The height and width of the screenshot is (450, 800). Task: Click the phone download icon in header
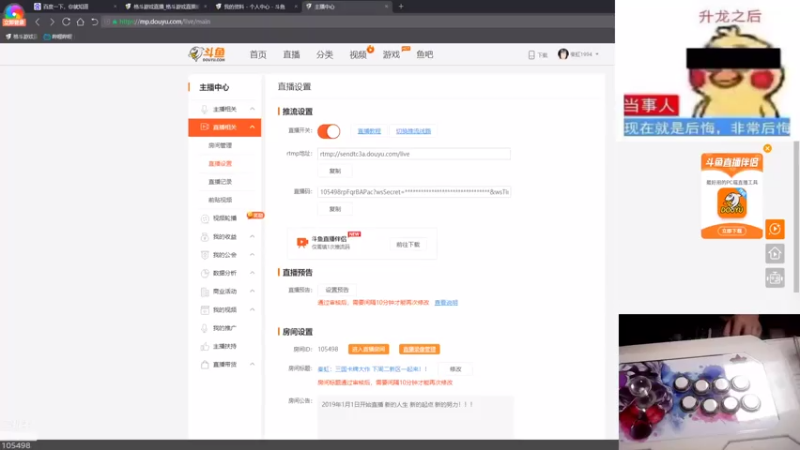point(531,55)
